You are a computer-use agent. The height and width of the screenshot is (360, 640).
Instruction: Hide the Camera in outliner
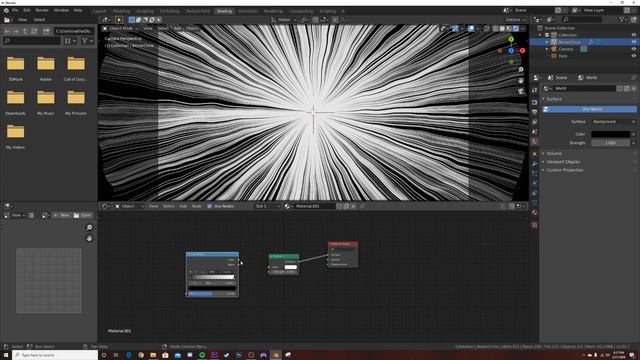point(634,49)
